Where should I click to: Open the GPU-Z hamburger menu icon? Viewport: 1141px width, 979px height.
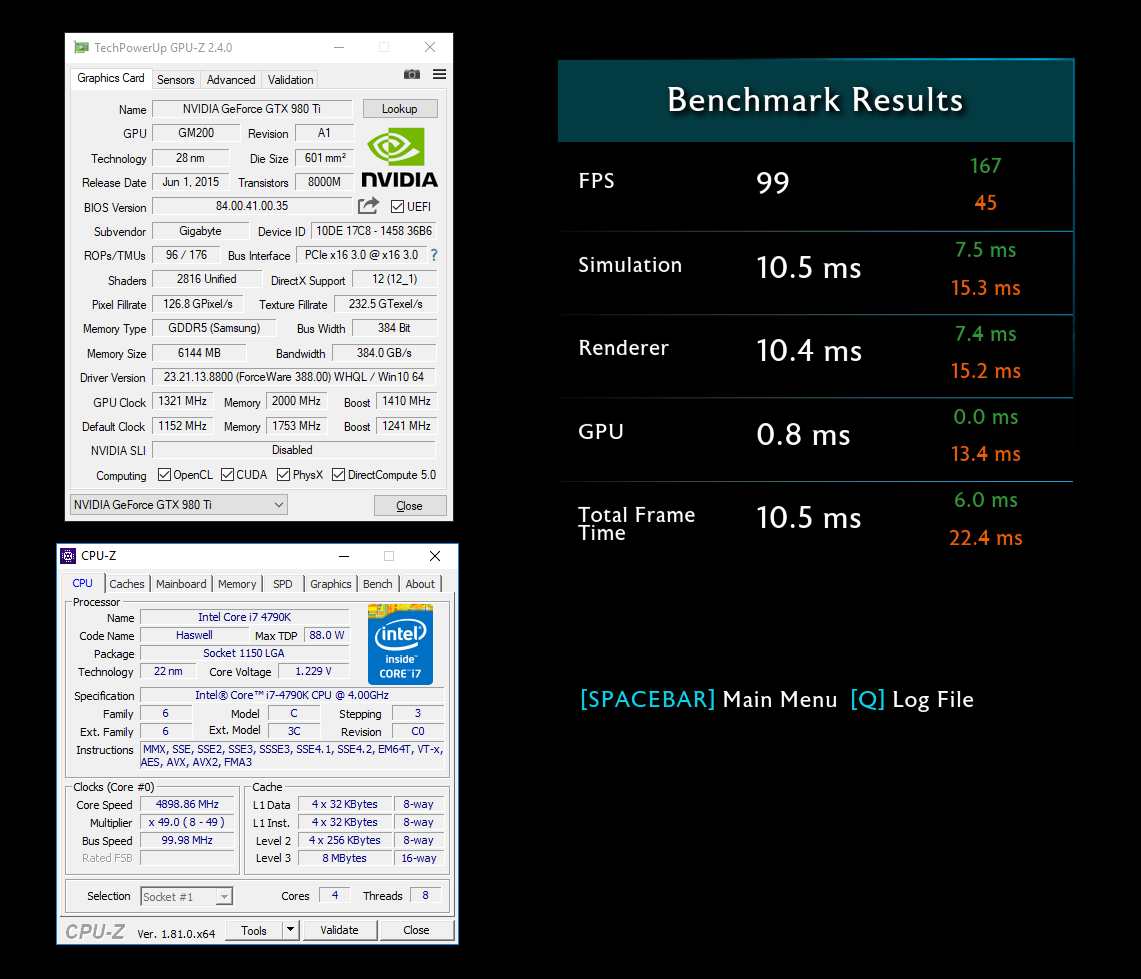[440, 74]
